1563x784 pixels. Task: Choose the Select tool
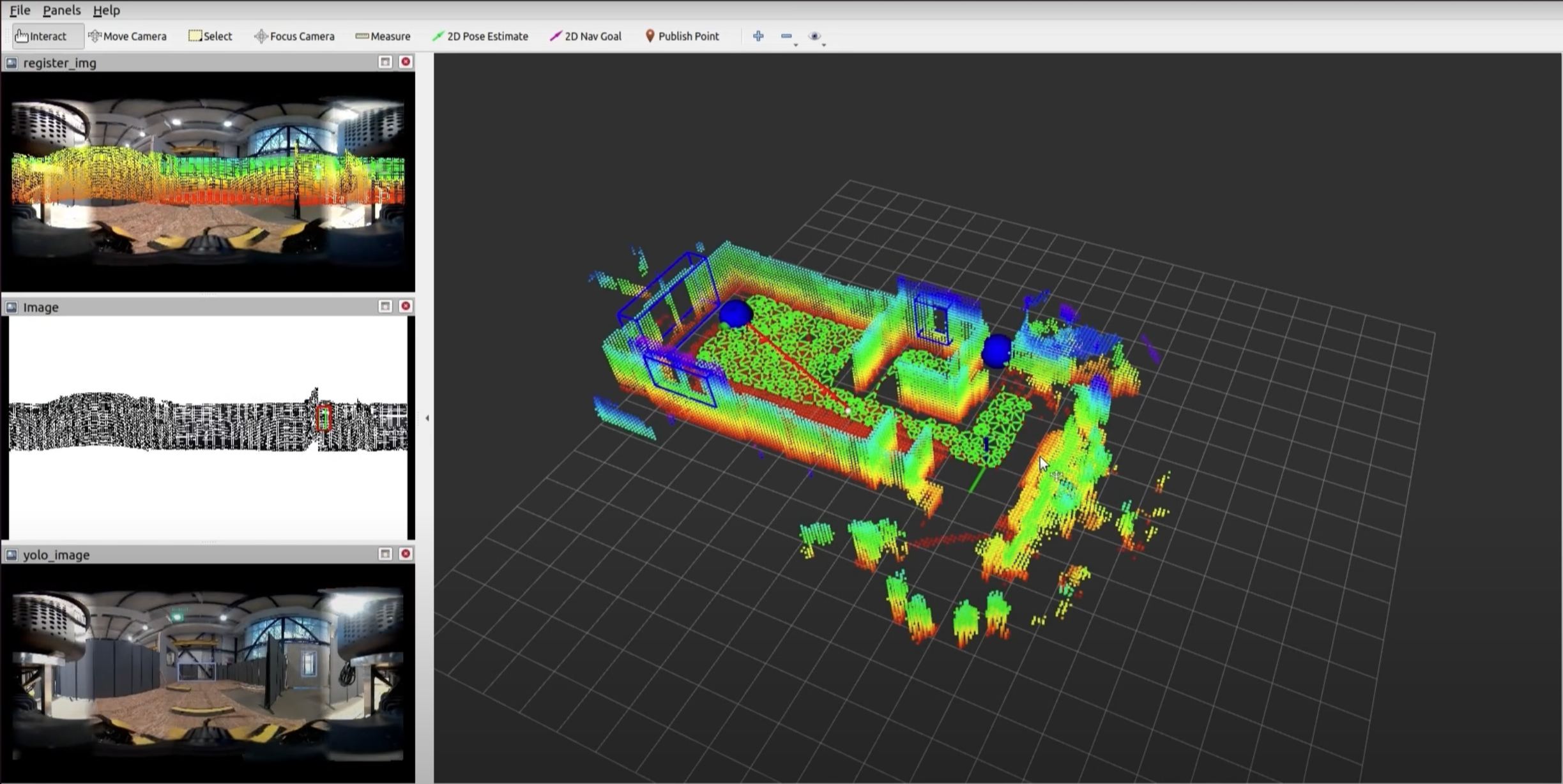[210, 36]
